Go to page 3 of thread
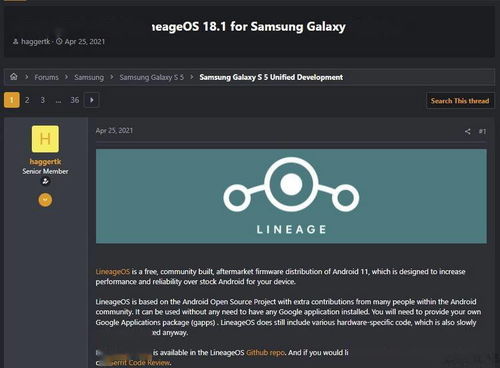The width and height of the screenshot is (500, 368). point(43,100)
